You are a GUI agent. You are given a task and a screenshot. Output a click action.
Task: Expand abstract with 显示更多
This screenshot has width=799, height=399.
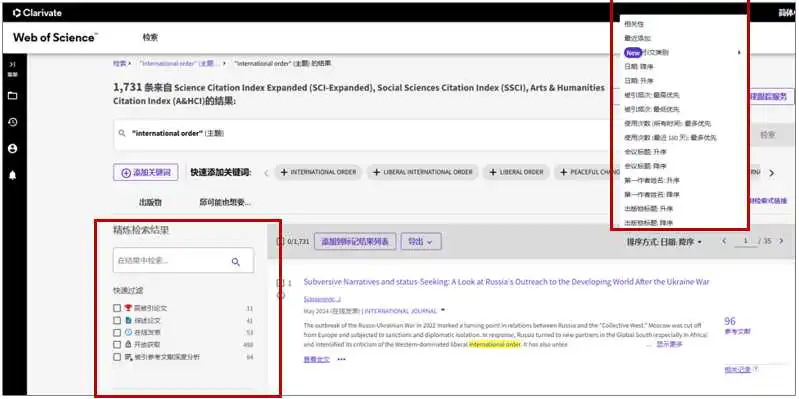[669, 344]
